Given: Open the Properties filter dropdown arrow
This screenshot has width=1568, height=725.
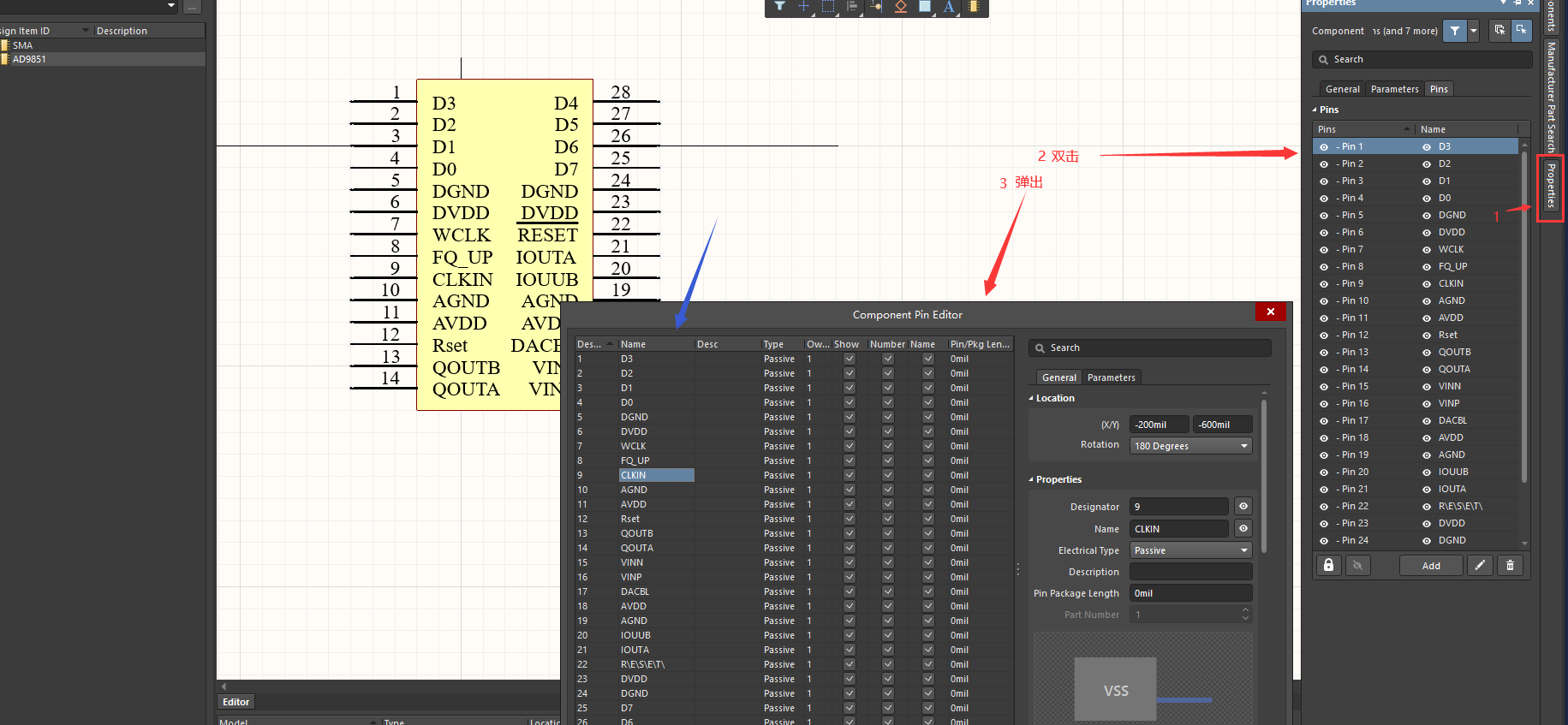Looking at the screenshot, I should [x=1473, y=31].
